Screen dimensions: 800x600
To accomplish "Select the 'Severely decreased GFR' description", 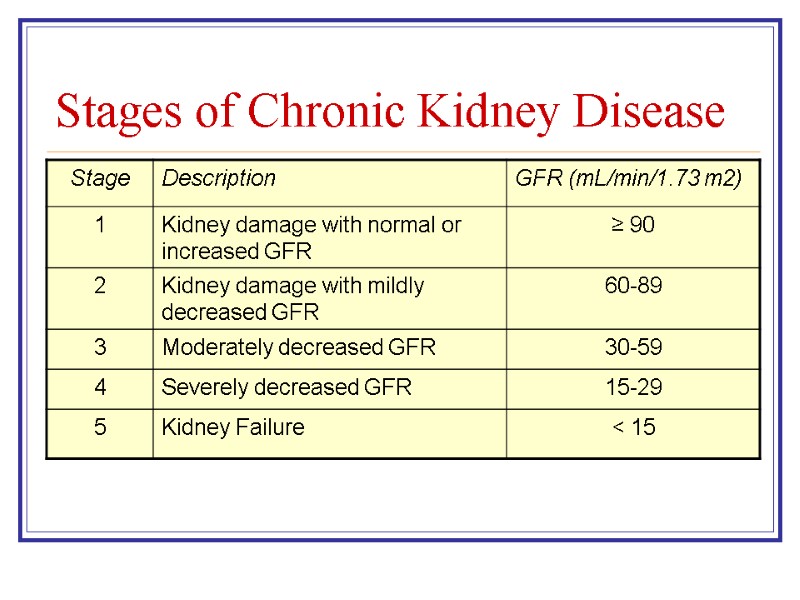I will [287, 388].
